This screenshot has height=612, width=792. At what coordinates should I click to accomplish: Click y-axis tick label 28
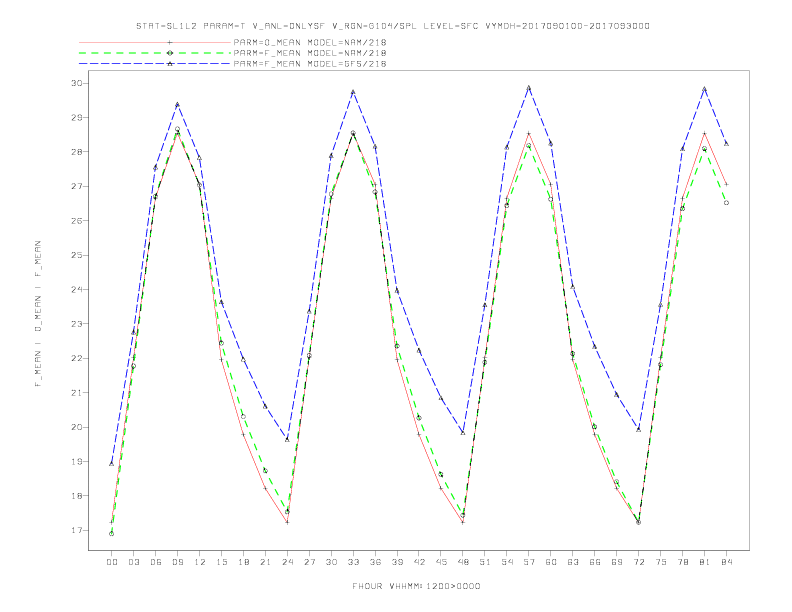pyautogui.click(x=77, y=151)
